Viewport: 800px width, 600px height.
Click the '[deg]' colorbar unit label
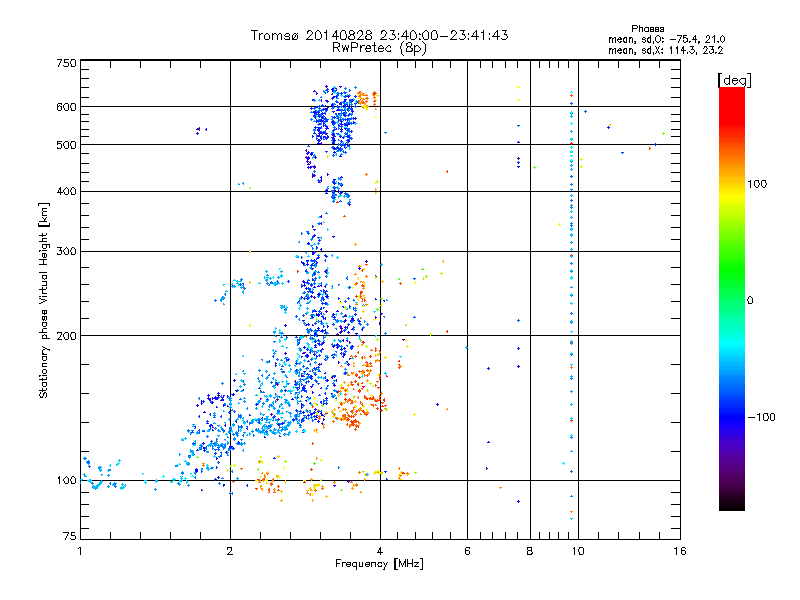click(x=734, y=80)
